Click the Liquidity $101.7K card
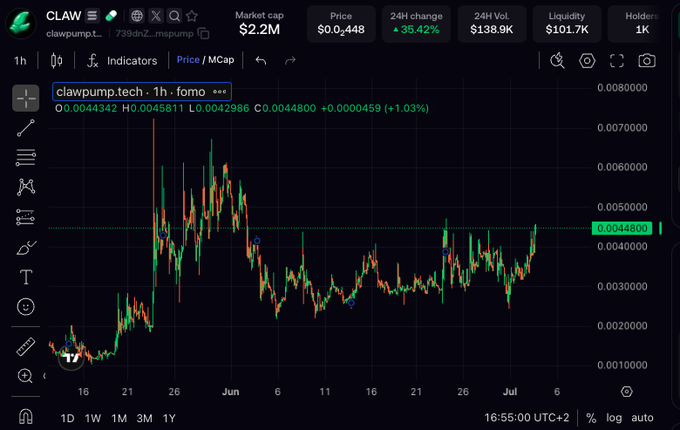The image size is (680, 430). (567, 24)
